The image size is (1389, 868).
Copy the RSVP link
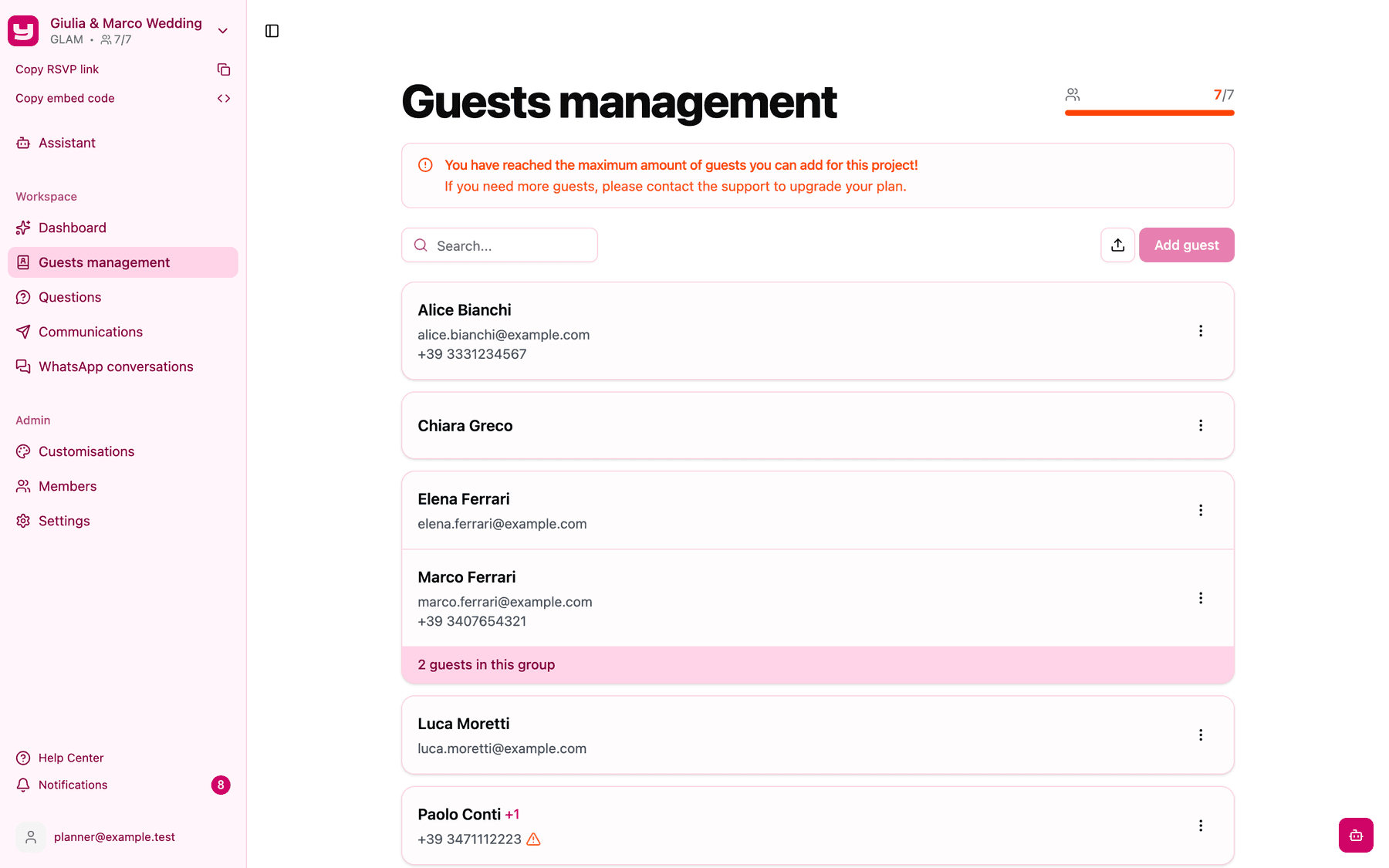pyautogui.click(x=123, y=69)
